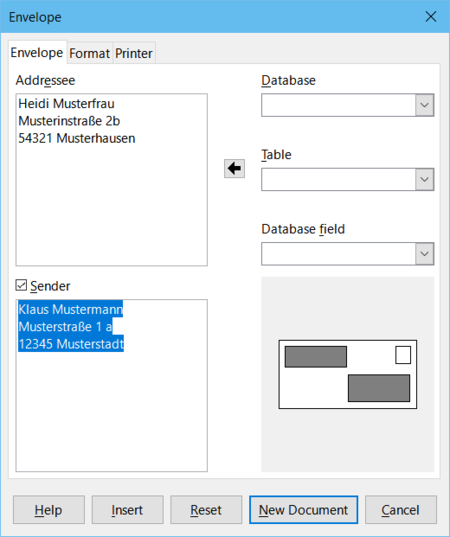Open the Database field dropdown arrow
This screenshot has width=450, height=537.
424,254
